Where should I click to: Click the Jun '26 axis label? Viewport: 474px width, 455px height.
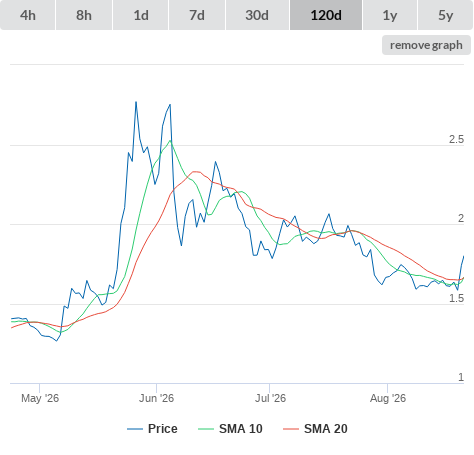pyautogui.click(x=156, y=398)
